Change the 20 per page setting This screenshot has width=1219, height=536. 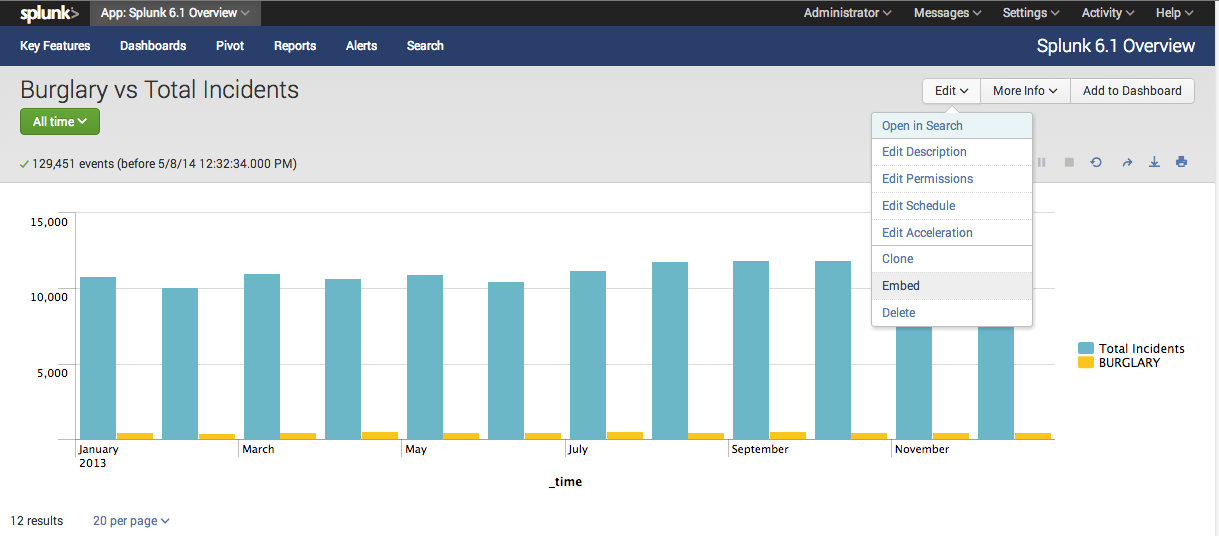131,521
